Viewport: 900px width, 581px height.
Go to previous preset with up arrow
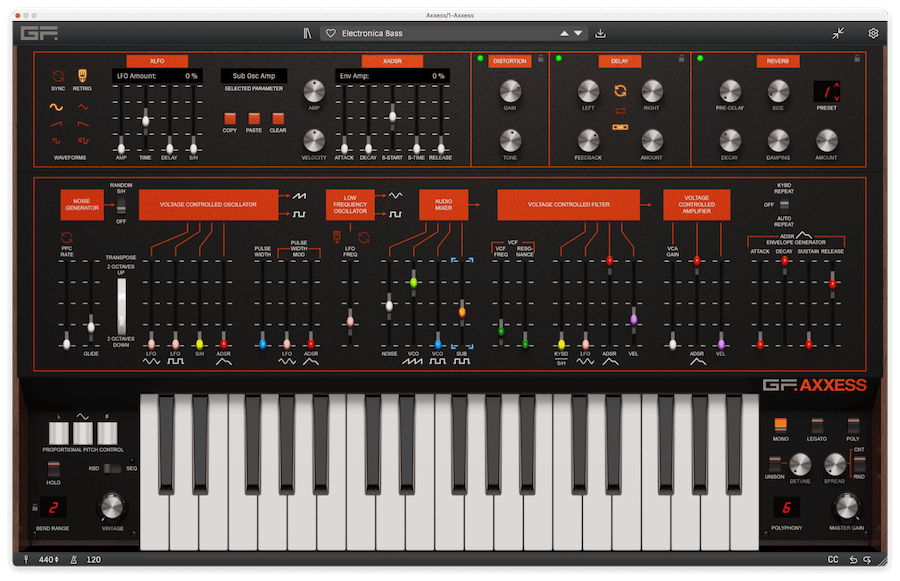565,33
